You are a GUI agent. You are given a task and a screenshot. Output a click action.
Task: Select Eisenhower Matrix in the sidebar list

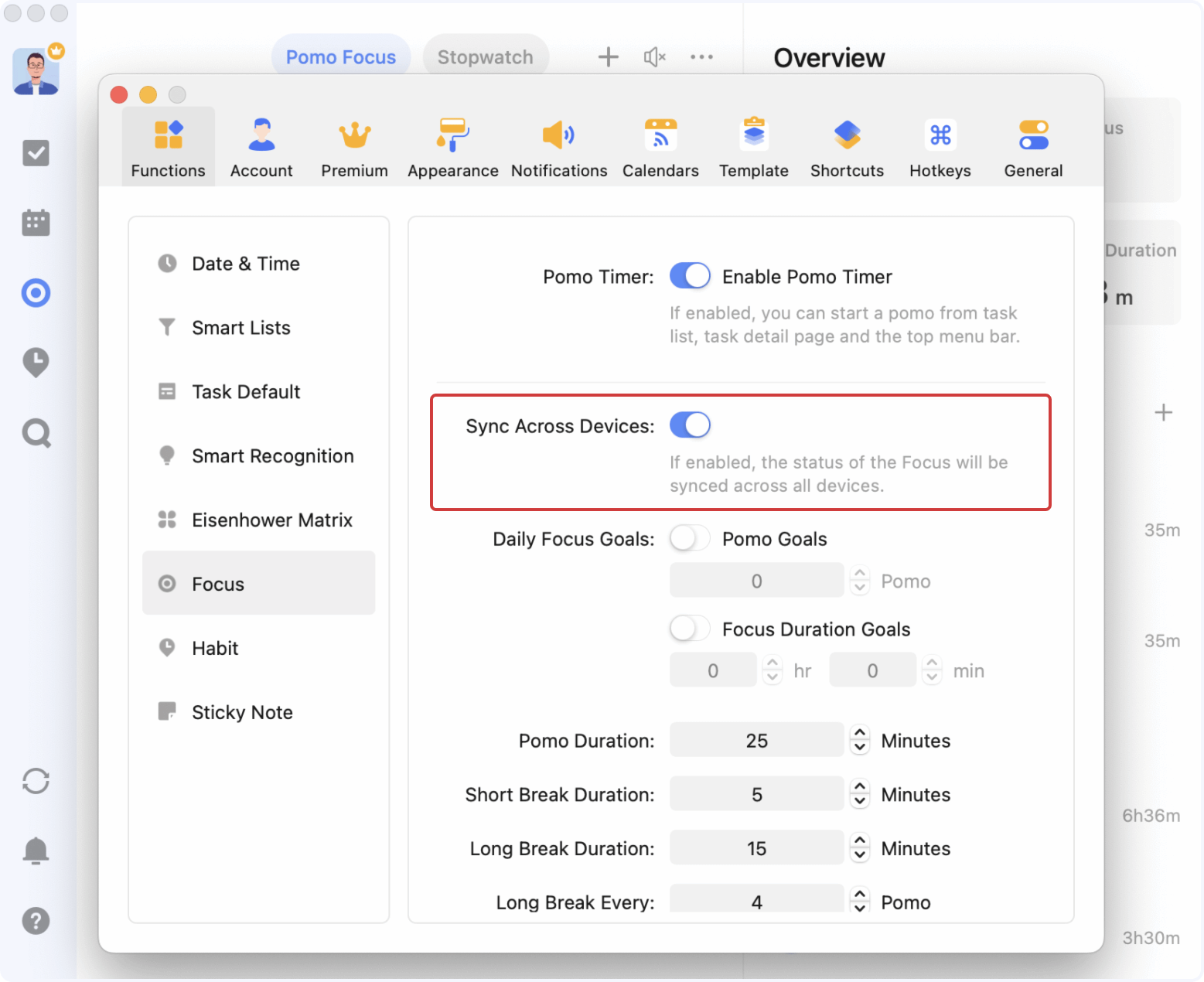271,520
